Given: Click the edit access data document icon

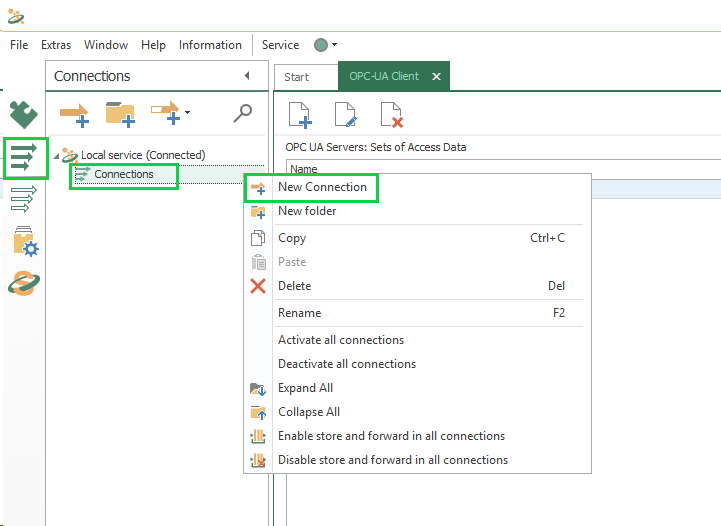Looking at the screenshot, I should [345, 115].
